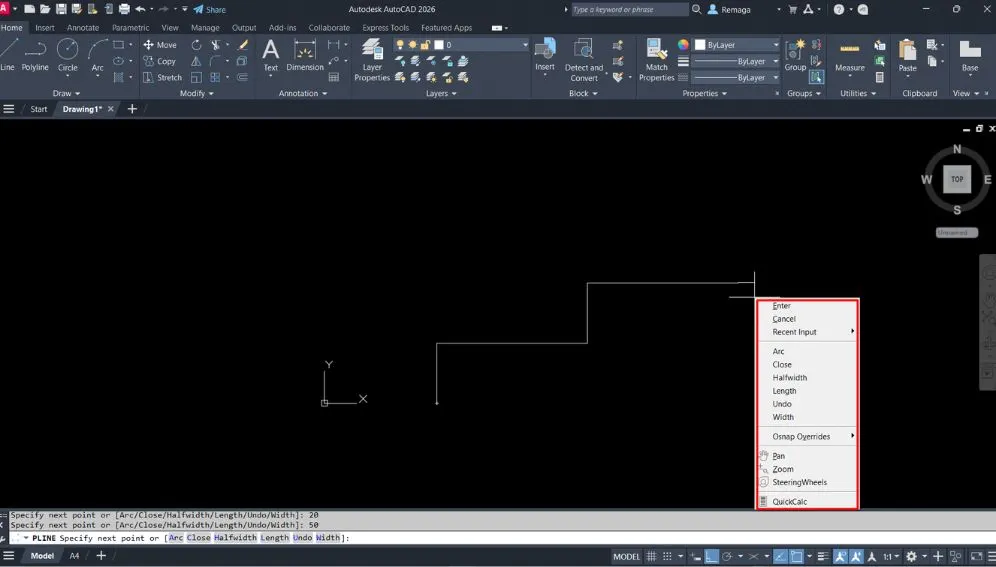Select the Circle drawing tool
The width and height of the screenshot is (996, 567).
coord(67,53)
